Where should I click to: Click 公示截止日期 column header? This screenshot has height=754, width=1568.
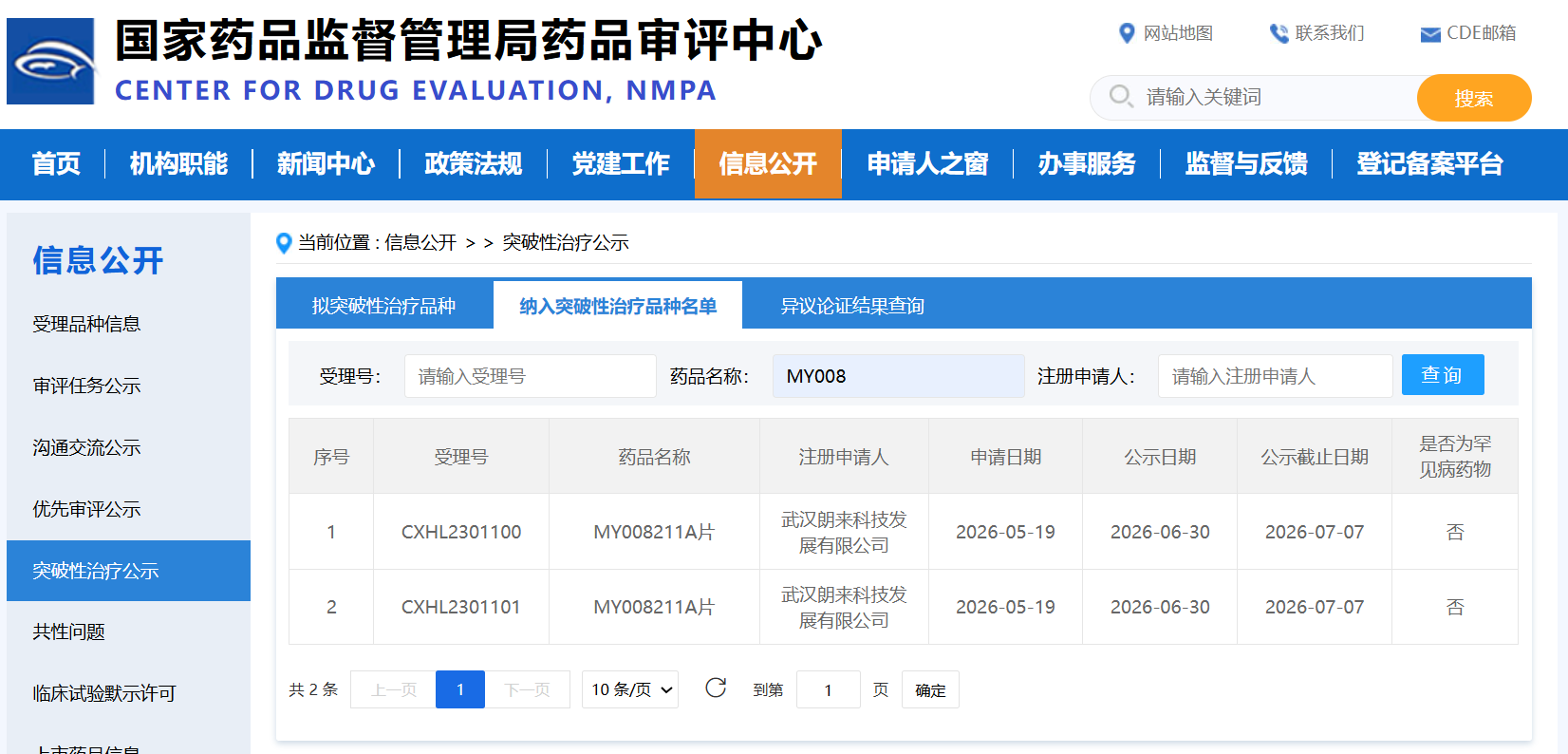pyautogui.click(x=1315, y=457)
